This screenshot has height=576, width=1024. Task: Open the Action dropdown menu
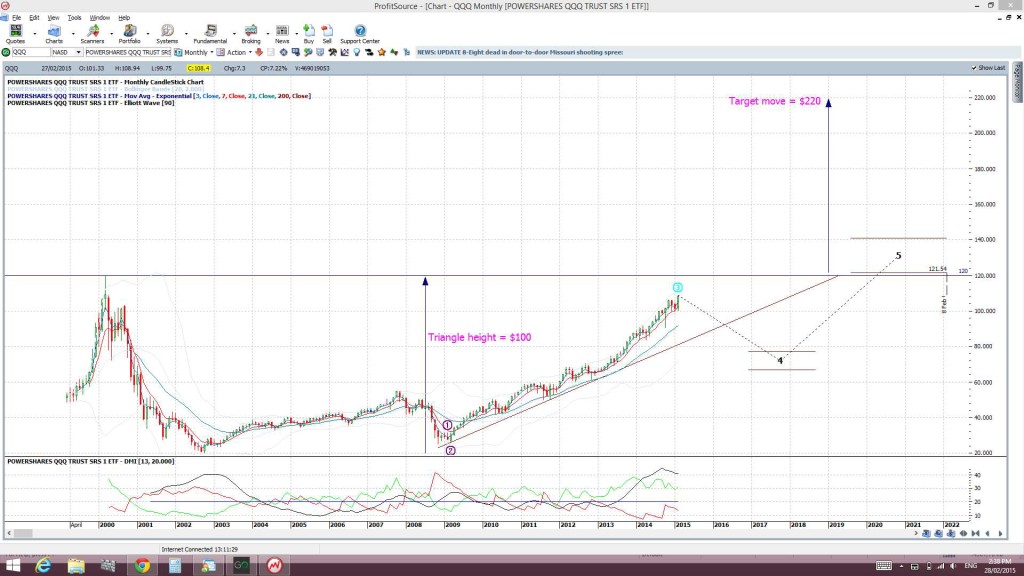pyautogui.click(x=239, y=52)
